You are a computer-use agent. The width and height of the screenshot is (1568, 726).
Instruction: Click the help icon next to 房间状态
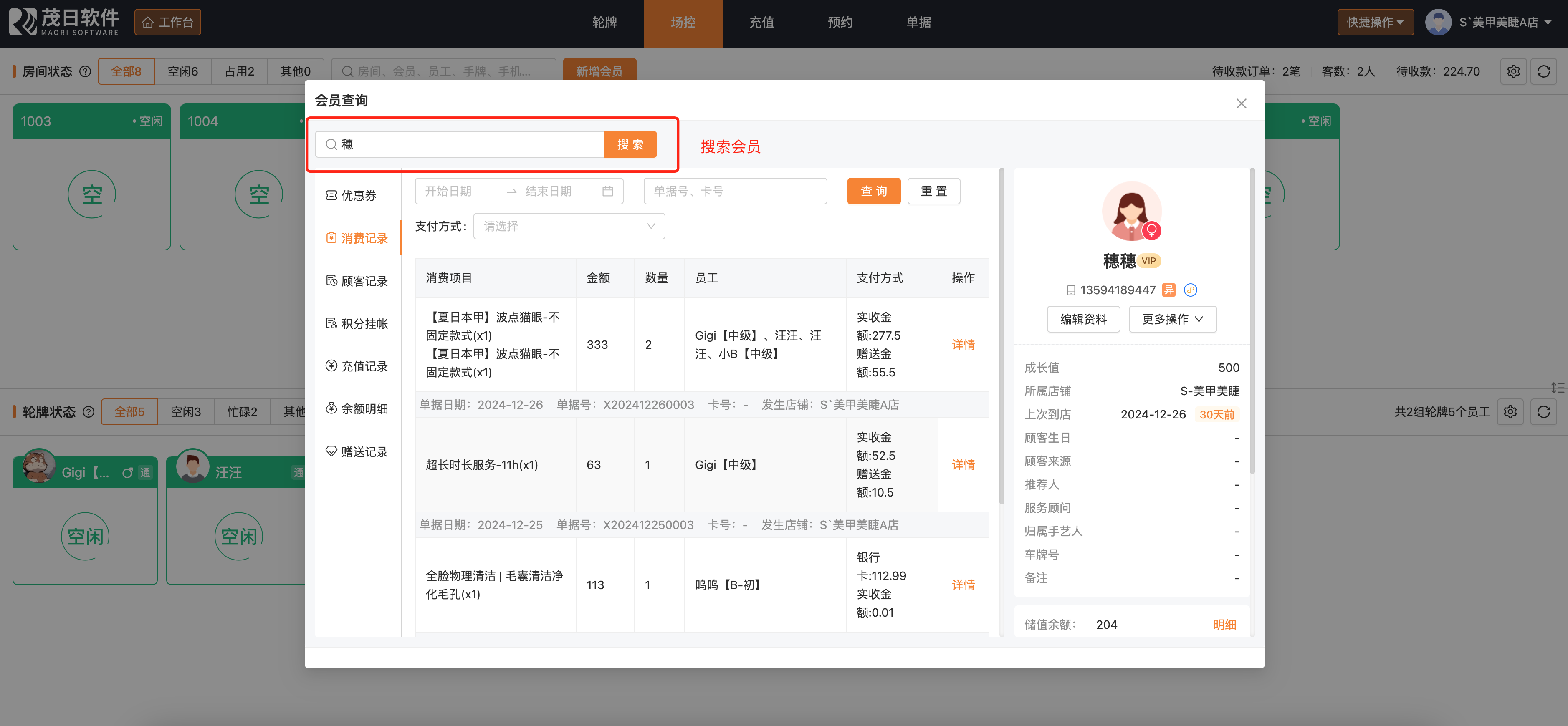(85, 71)
